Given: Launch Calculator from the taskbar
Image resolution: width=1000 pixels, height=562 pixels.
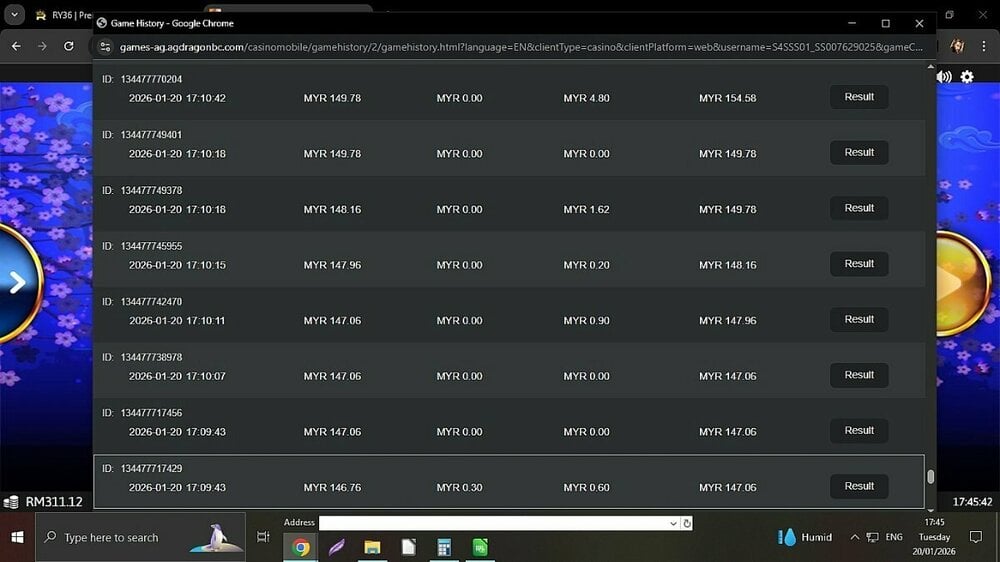Looking at the screenshot, I should click(444, 547).
